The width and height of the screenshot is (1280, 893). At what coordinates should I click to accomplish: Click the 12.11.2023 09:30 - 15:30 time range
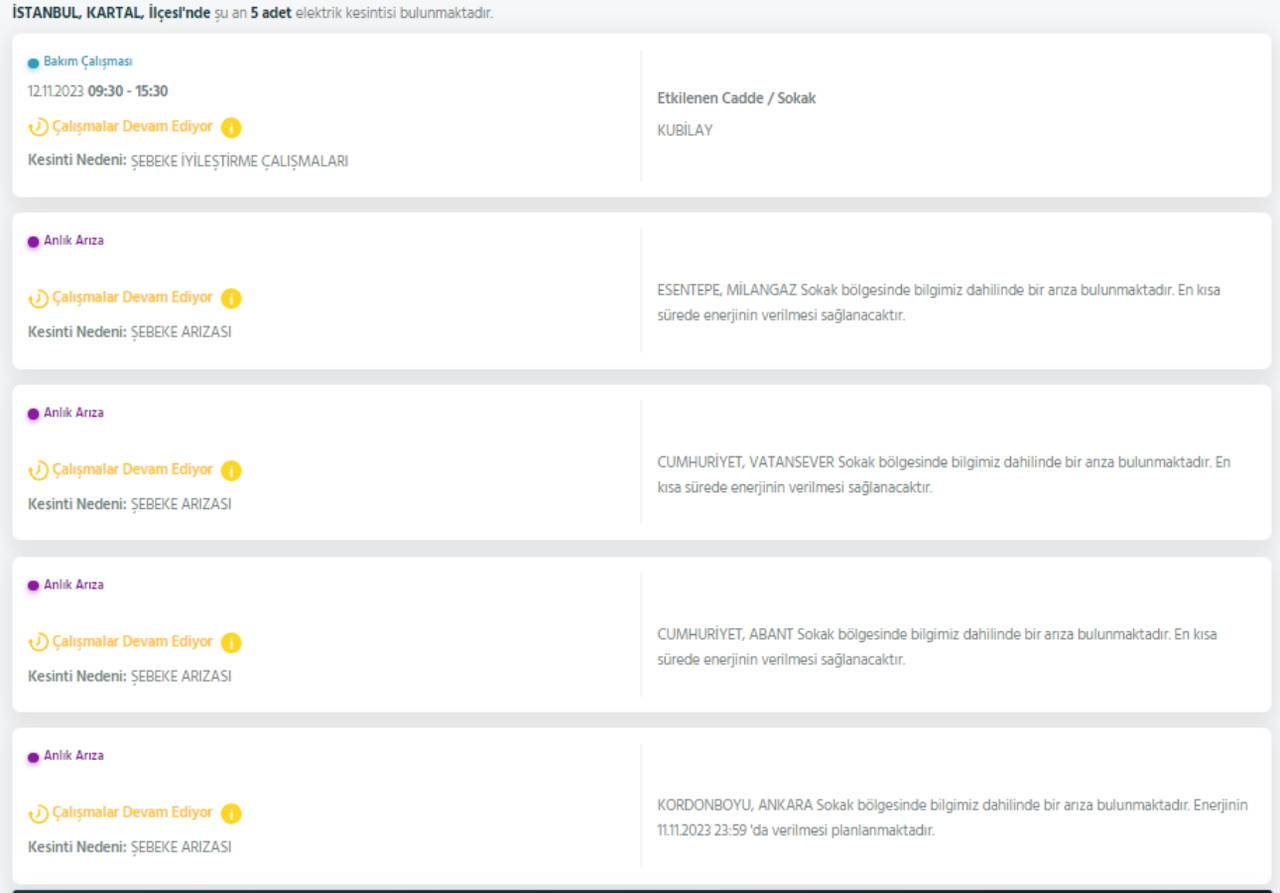click(x=98, y=91)
